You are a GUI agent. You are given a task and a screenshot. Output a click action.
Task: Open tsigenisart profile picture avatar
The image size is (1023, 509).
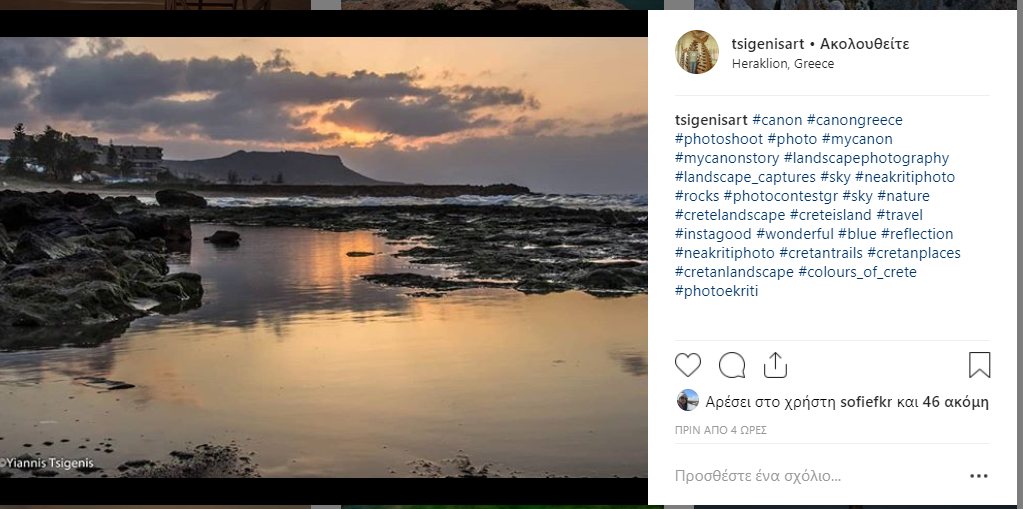click(x=697, y=52)
